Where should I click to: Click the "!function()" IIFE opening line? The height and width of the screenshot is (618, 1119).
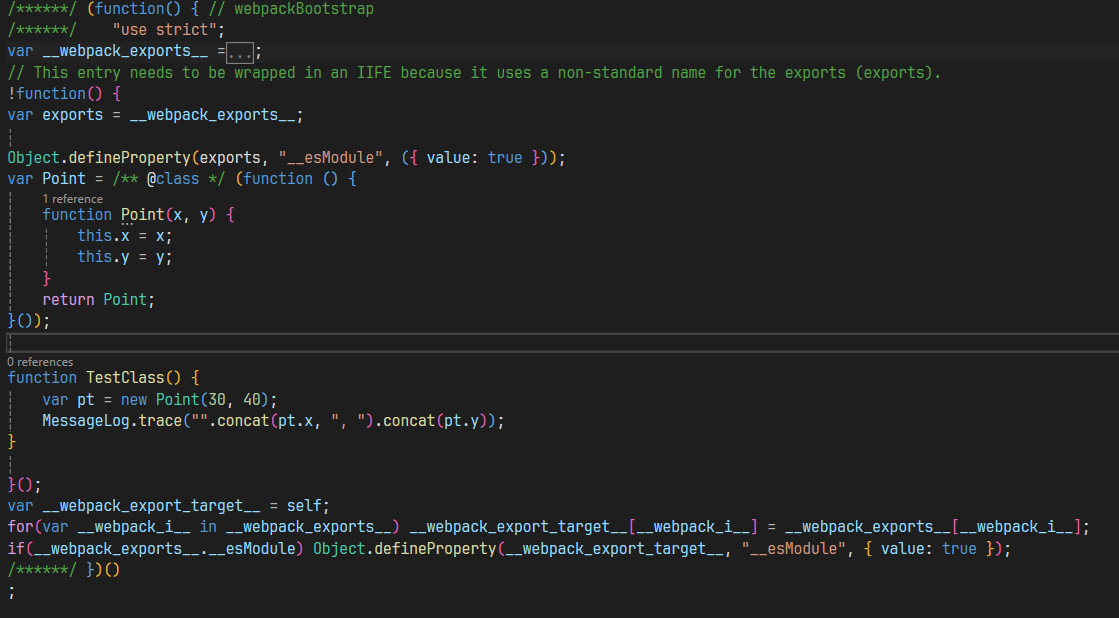click(x=60, y=94)
